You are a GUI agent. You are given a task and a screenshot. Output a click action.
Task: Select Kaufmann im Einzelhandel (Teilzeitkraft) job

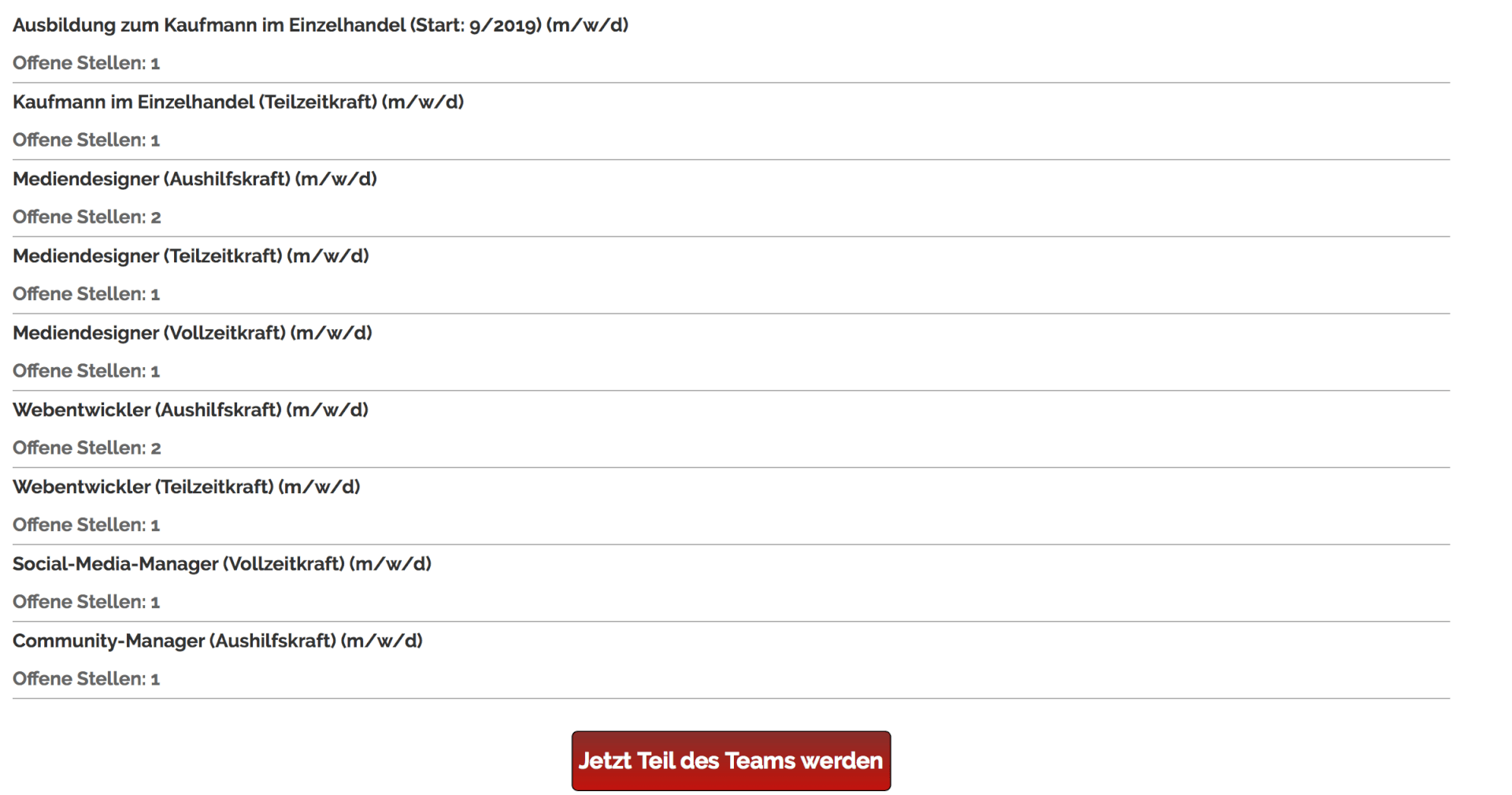click(238, 102)
